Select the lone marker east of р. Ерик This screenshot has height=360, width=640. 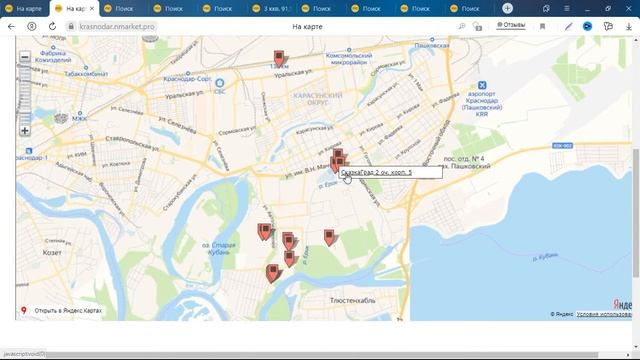point(329,238)
